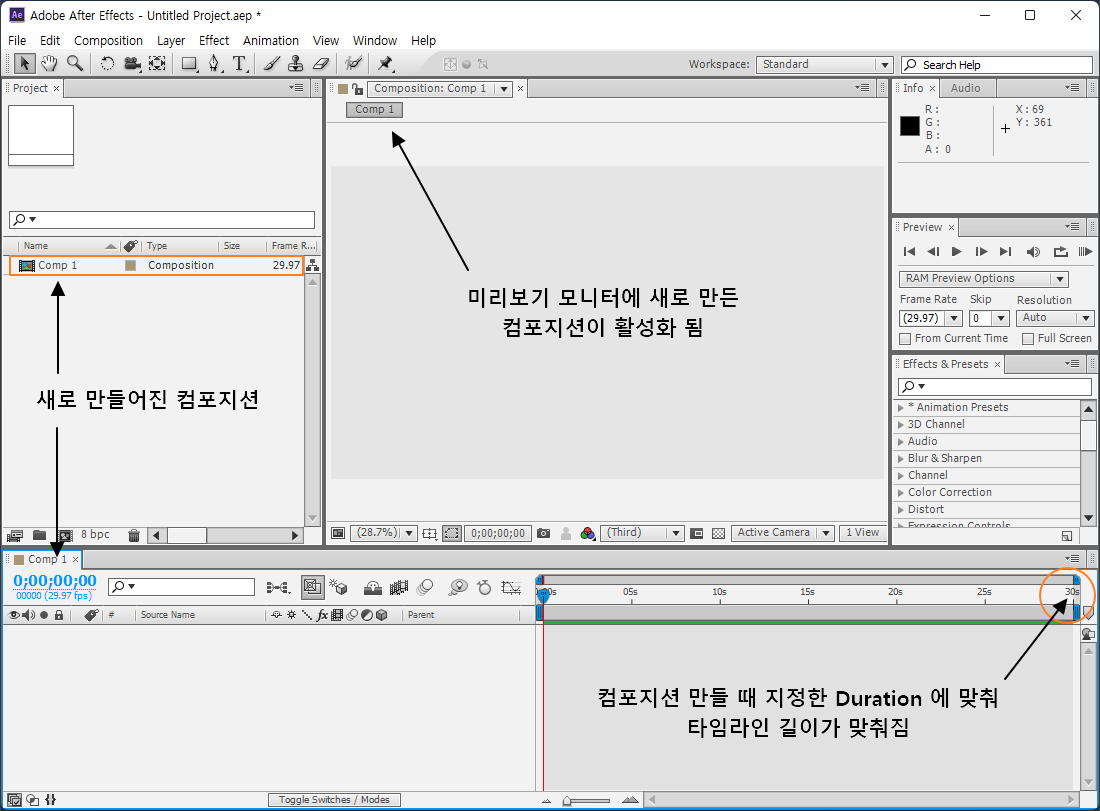This screenshot has width=1100, height=811.
Task: Open the Workspace Standard dropdown
Action: coord(824,65)
